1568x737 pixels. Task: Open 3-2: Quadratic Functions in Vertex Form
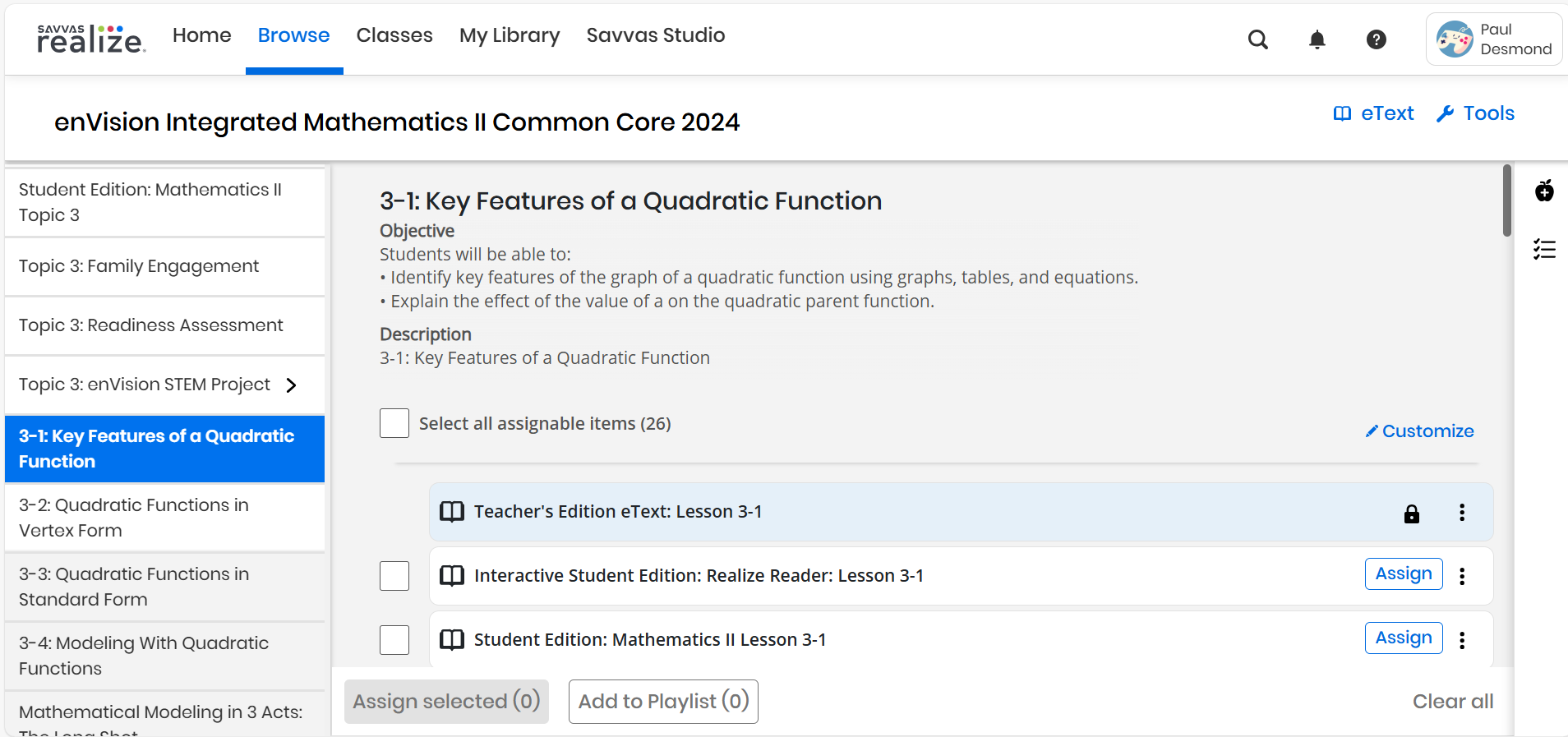coord(164,518)
